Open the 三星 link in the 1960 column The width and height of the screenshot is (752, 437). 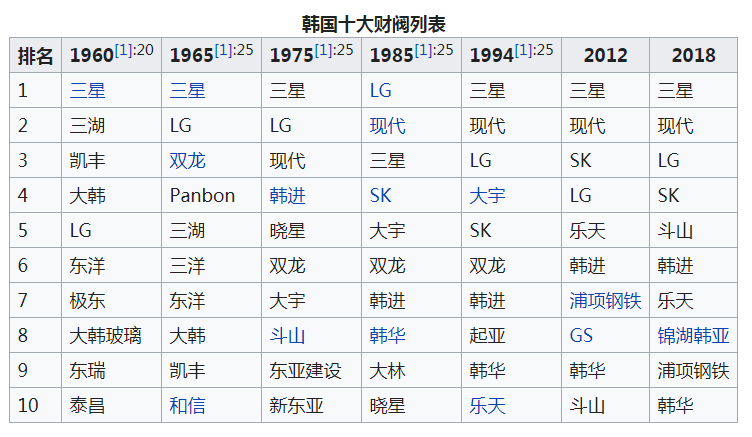87,91
